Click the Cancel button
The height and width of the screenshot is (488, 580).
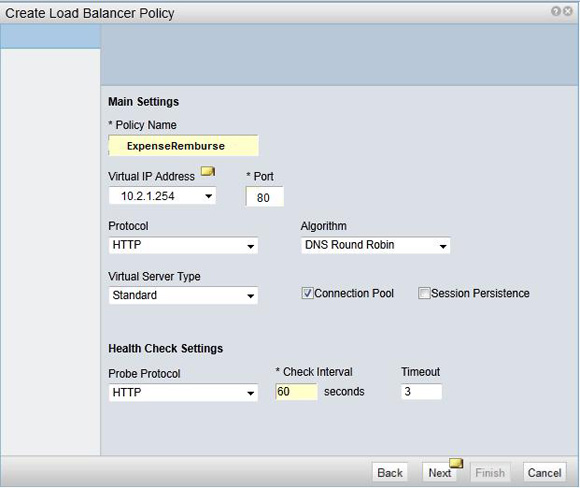544,472
